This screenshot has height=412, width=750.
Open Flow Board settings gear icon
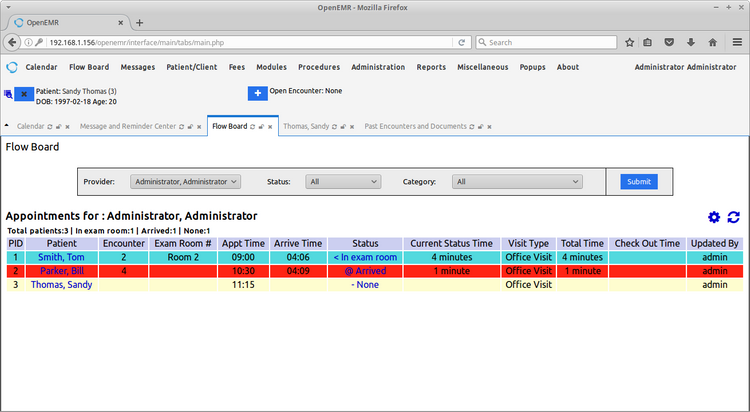tap(714, 217)
